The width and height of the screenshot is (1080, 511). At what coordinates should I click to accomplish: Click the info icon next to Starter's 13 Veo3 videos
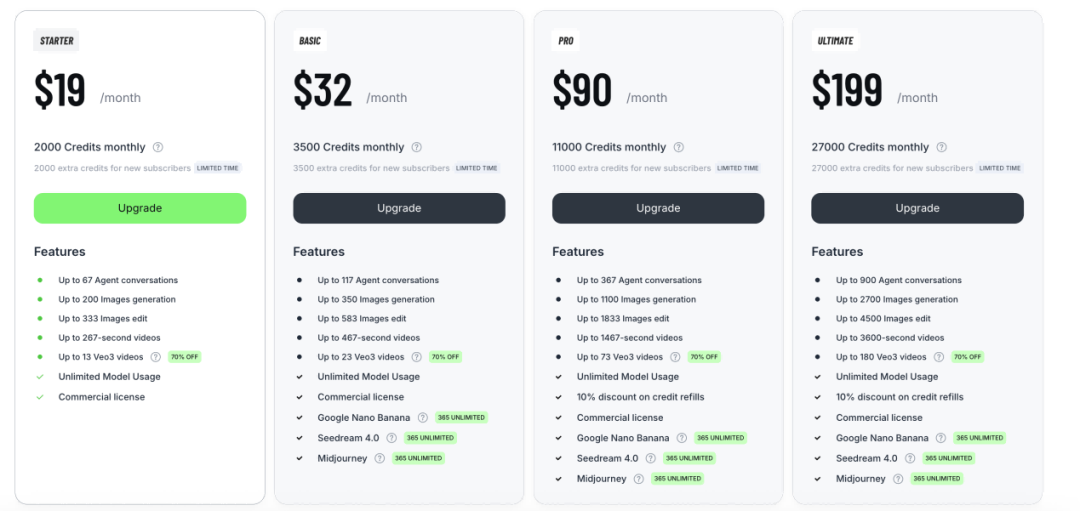pos(155,357)
